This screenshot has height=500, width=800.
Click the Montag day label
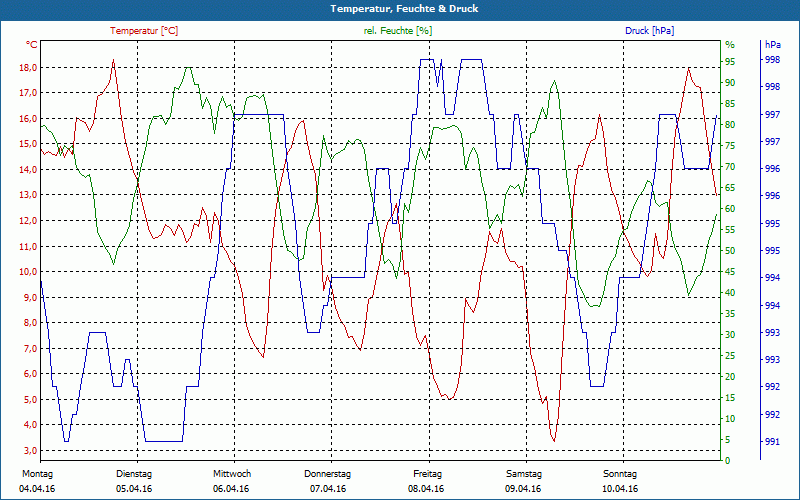(38, 474)
